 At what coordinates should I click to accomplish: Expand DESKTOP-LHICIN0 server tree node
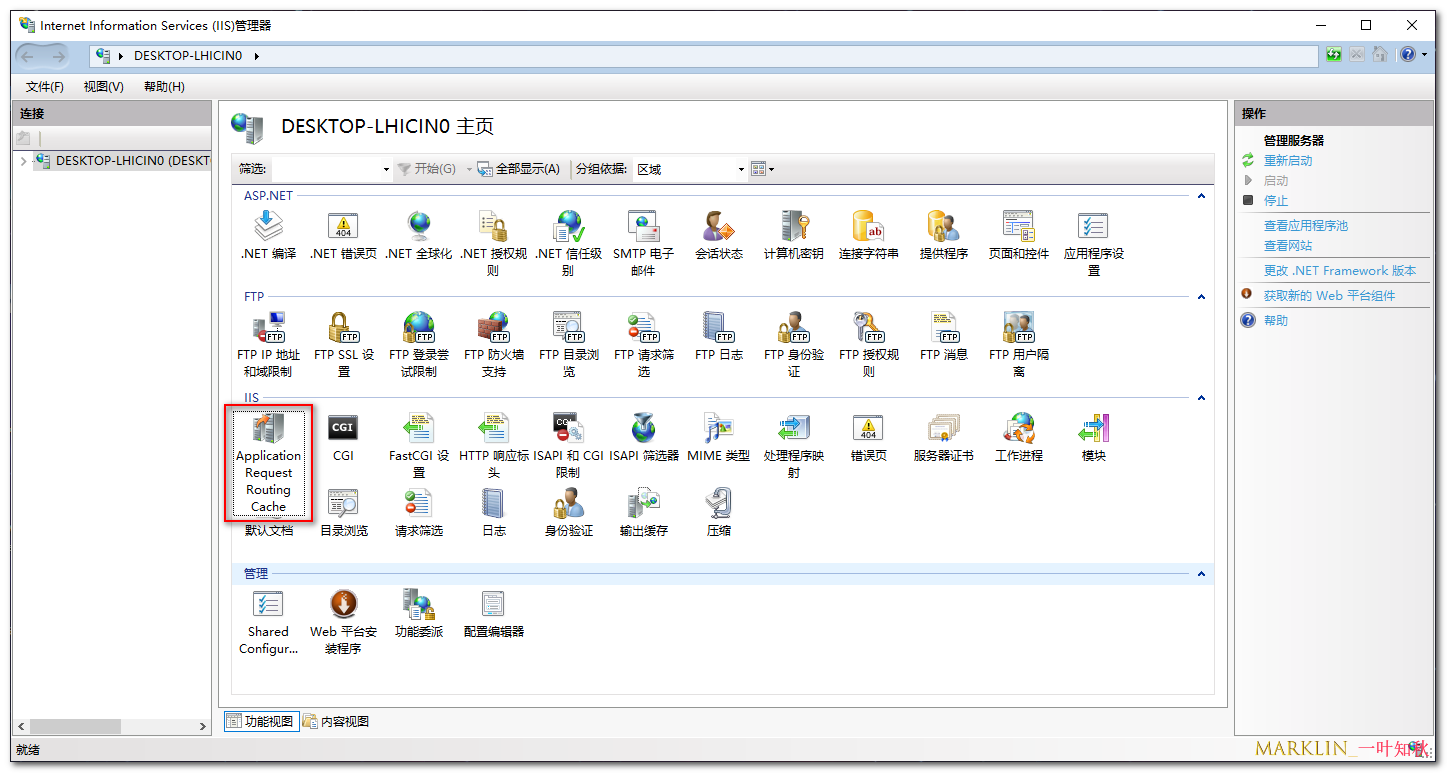[x=24, y=161]
